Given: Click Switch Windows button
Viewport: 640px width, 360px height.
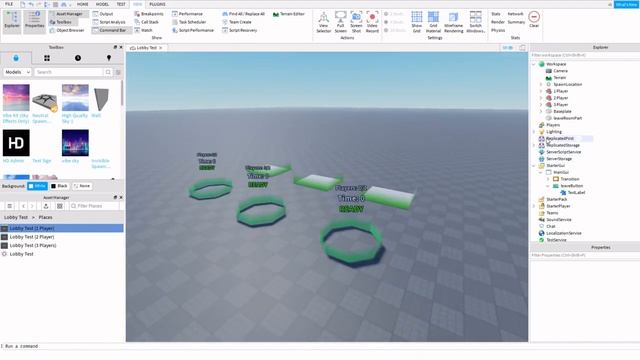Looking at the screenshot, I should [x=476, y=22].
